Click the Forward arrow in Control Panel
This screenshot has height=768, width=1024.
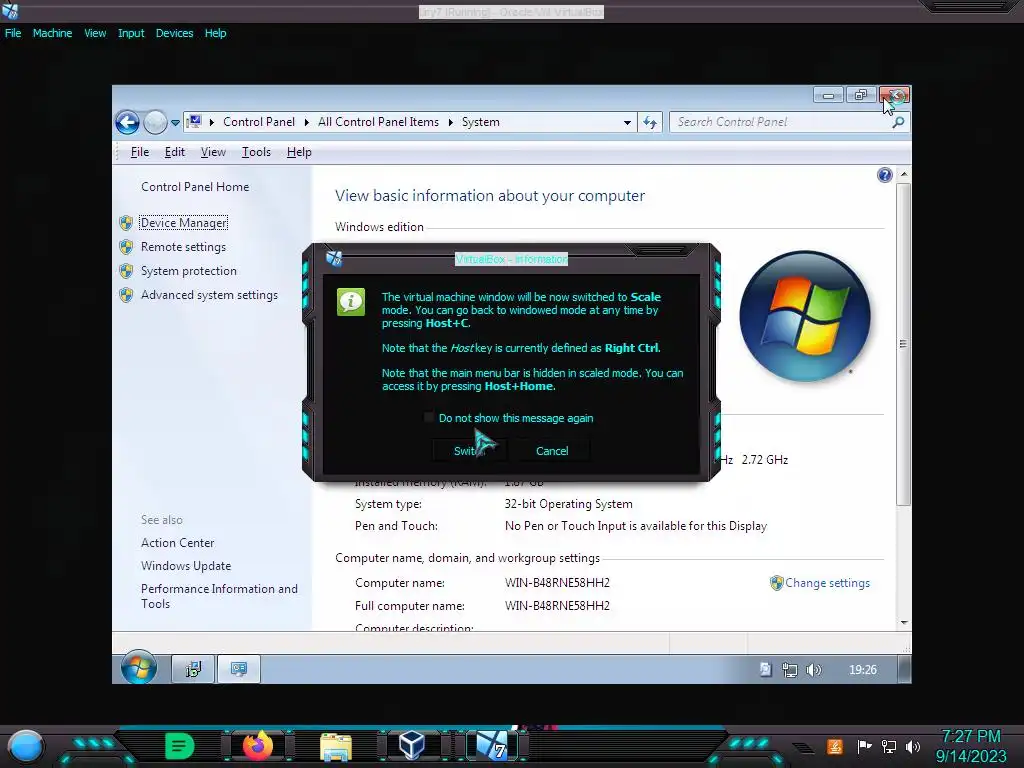[155, 122]
